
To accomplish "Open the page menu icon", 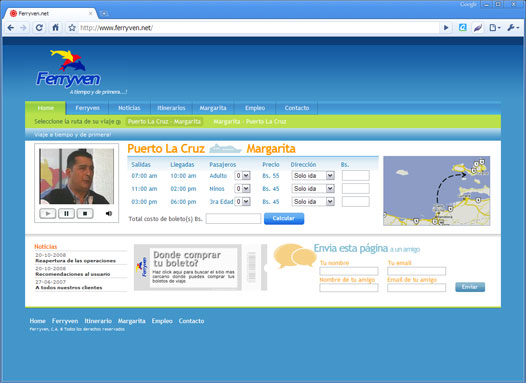I will 494,28.
